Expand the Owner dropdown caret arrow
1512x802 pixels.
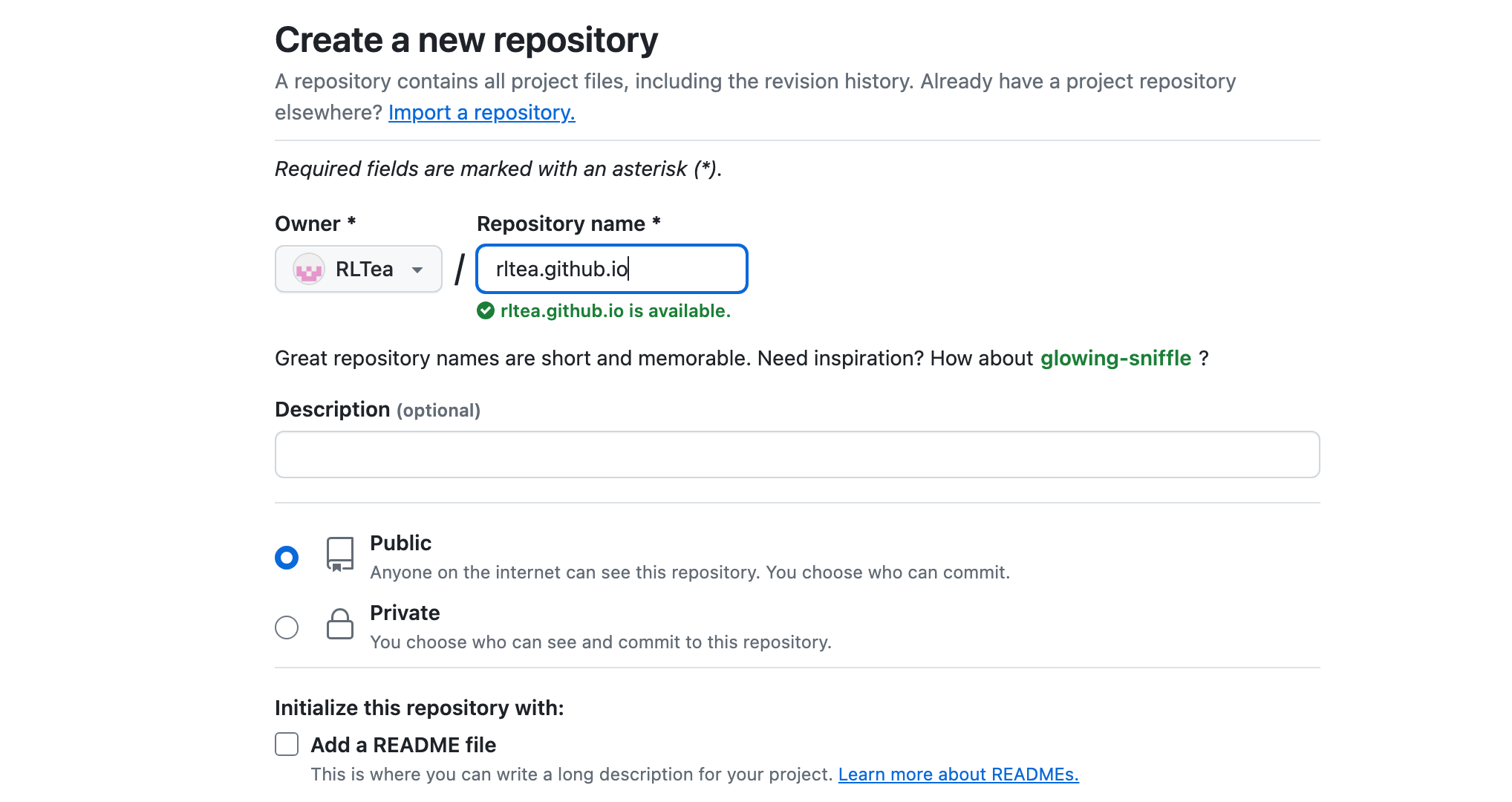point(417,270)
